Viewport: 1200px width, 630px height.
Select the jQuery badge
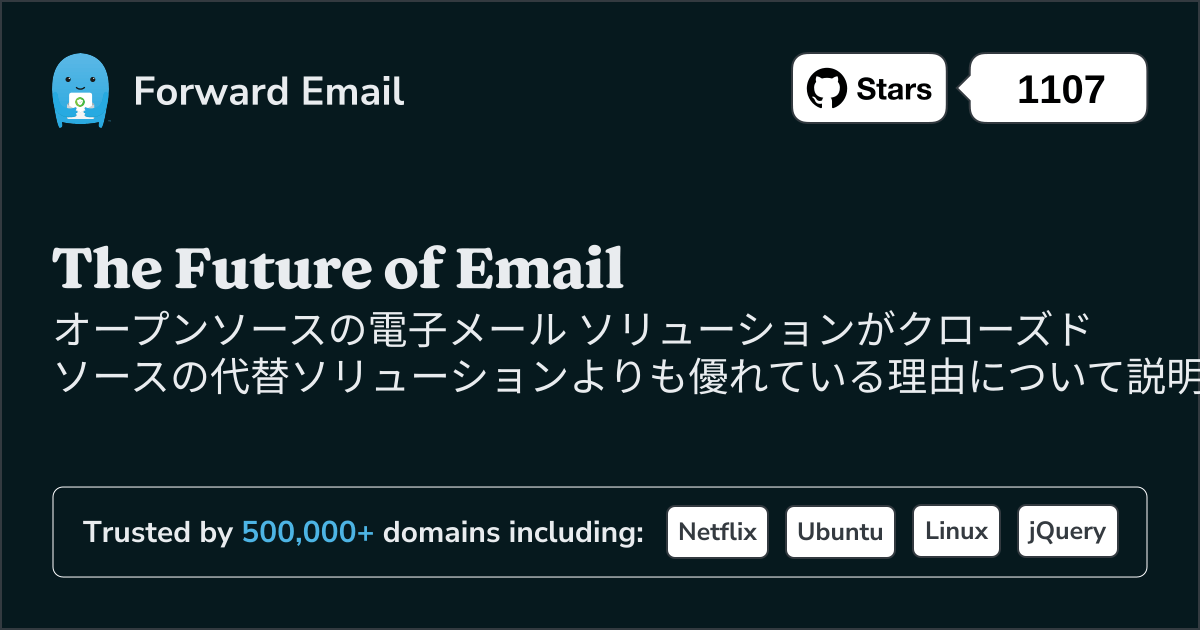tap(1067, 531)
